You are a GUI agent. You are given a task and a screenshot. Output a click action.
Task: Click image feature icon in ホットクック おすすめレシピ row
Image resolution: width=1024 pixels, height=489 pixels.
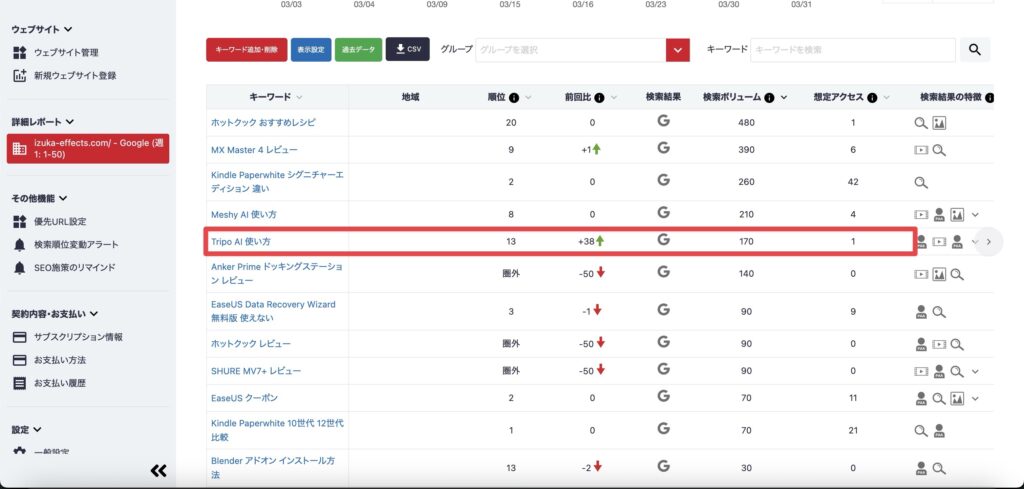(939, 123)
